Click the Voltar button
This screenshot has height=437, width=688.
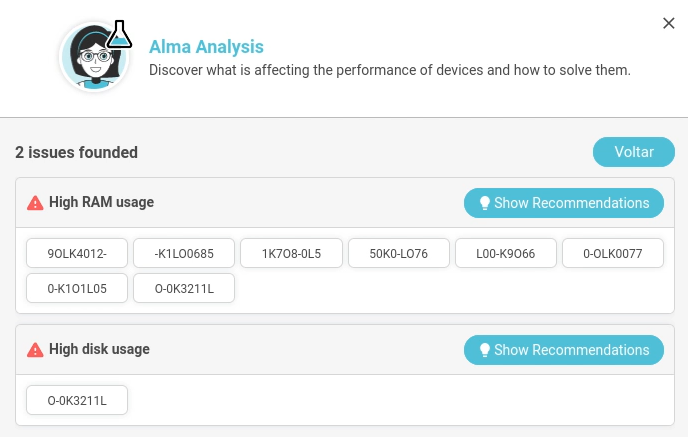634,152
